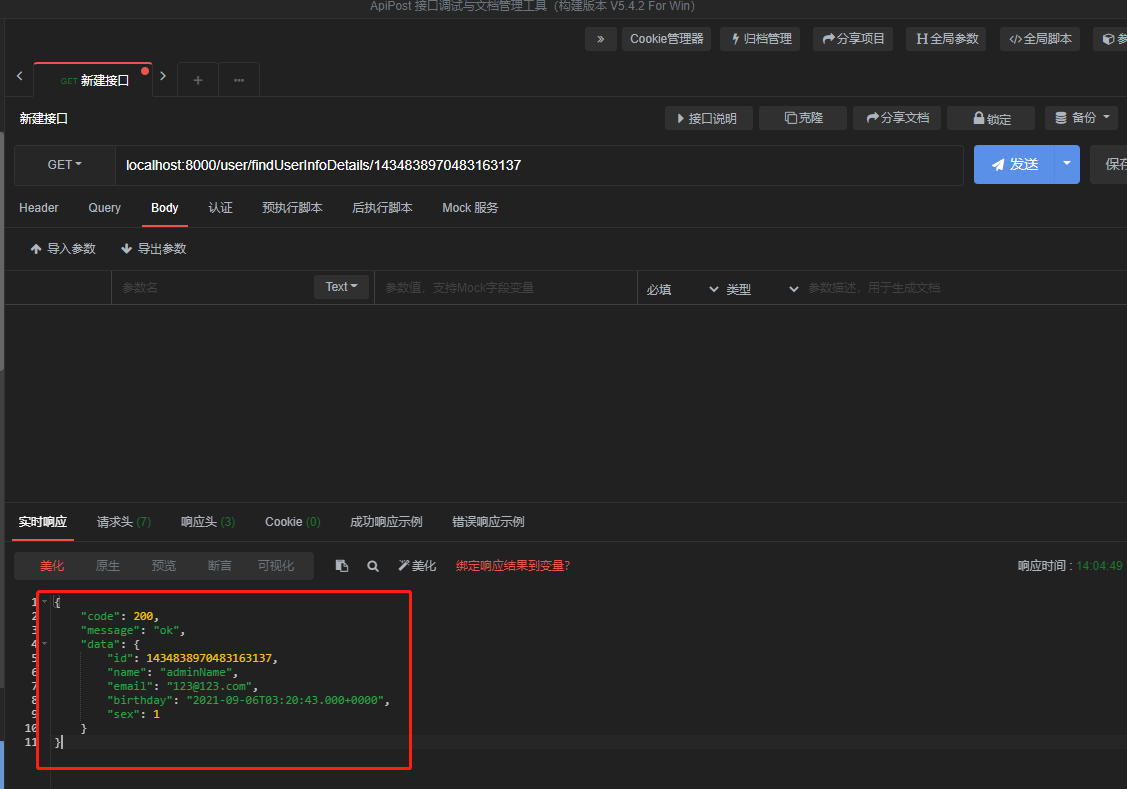
Task: Switch to the Body tab
Action: 165,208
